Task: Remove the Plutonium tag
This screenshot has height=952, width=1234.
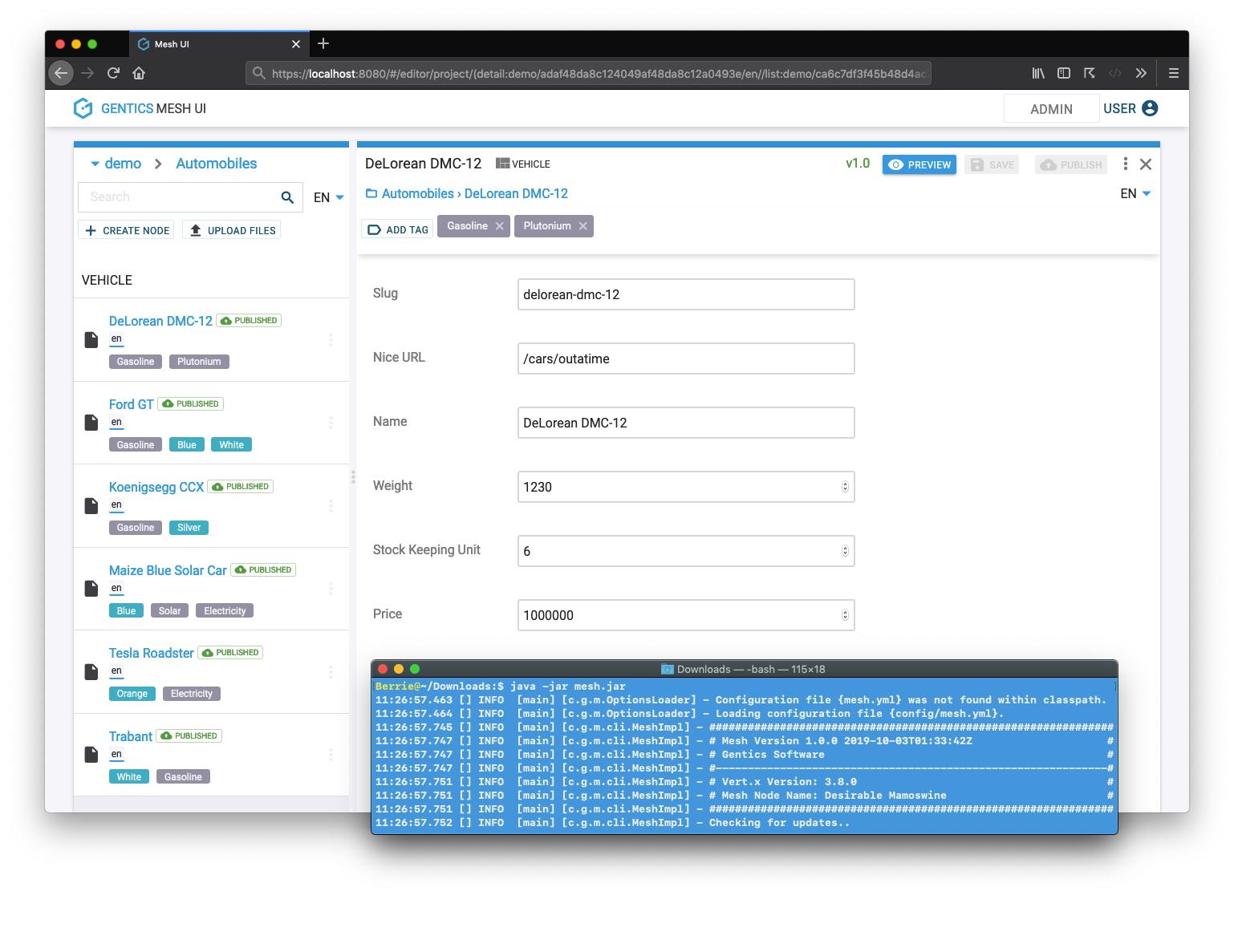Action: tap(583, 226)
